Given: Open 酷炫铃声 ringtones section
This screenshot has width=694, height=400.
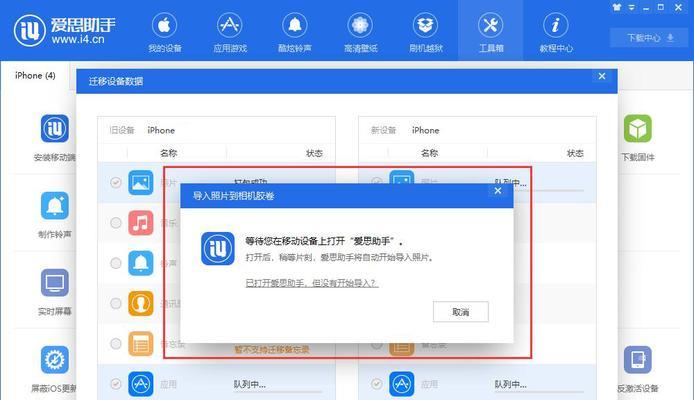Looking at the screenshot, I should click(x=295, y=32).
